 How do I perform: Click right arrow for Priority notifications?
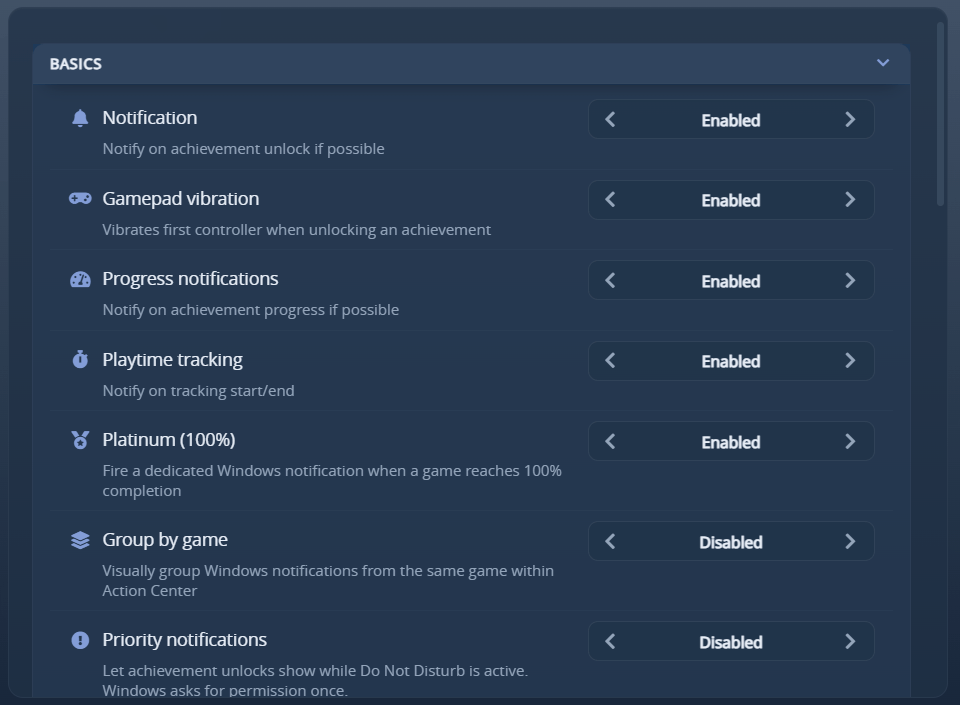click(x=850, y=641)
